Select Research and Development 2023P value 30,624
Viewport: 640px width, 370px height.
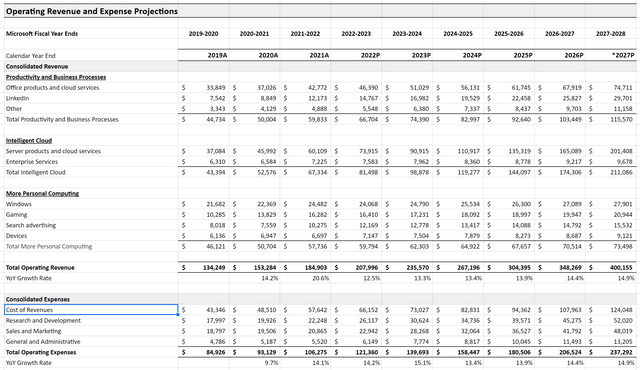[x=420, y=321]
